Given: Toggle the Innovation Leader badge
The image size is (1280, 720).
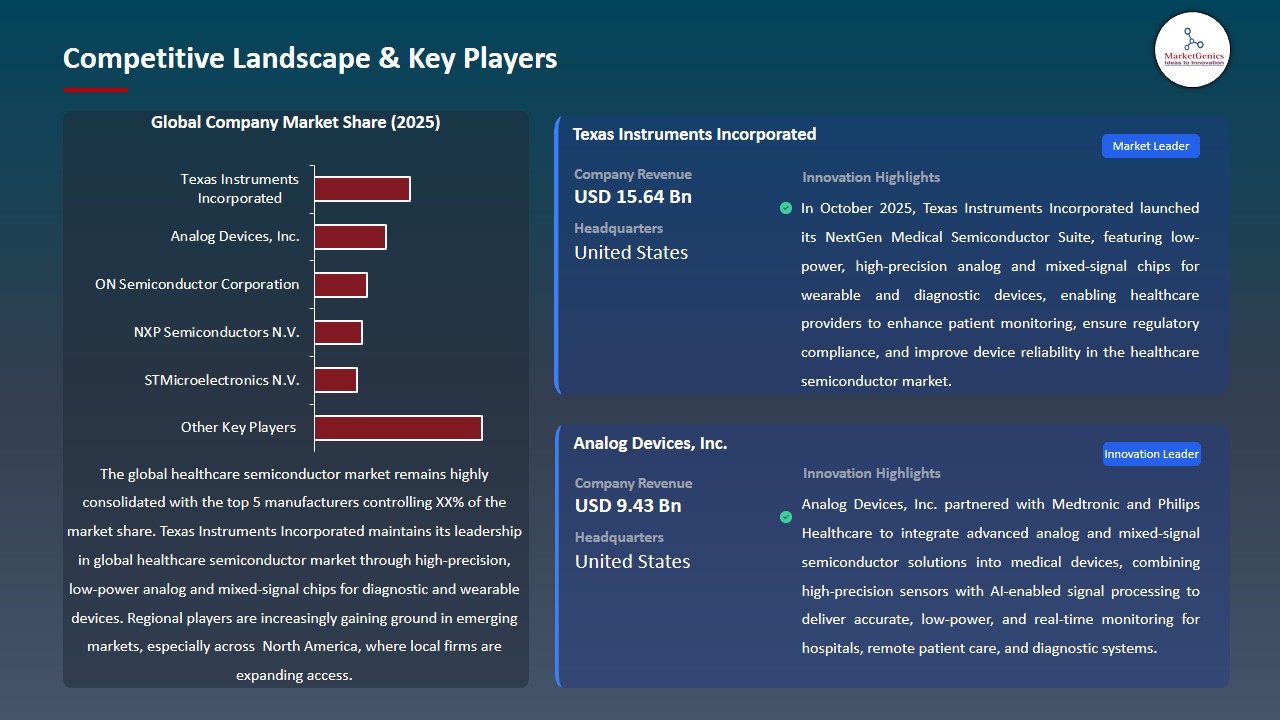Looking at the screenshot, I should pos(1151,453).
